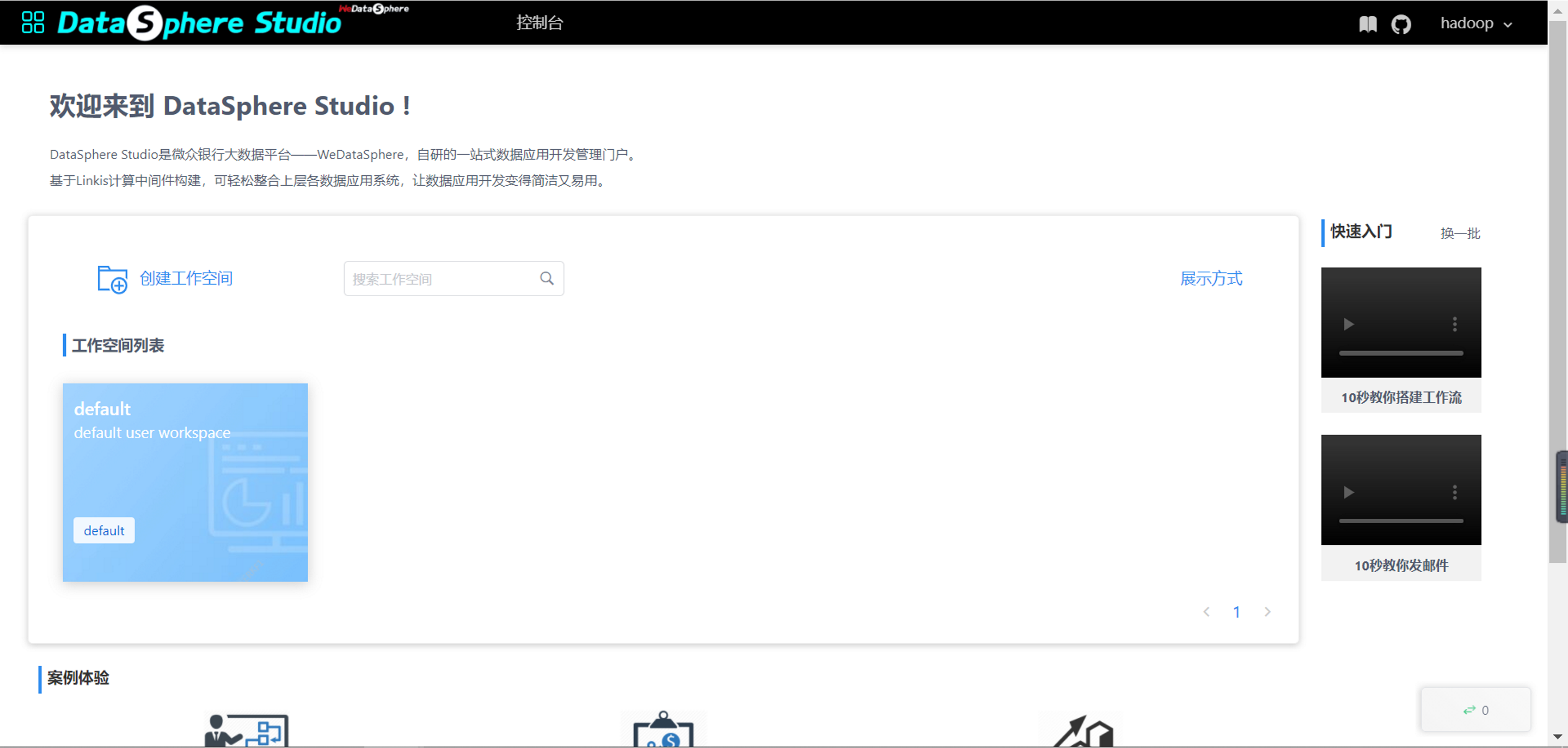Open the 控制台 console menu

[540, 22]
